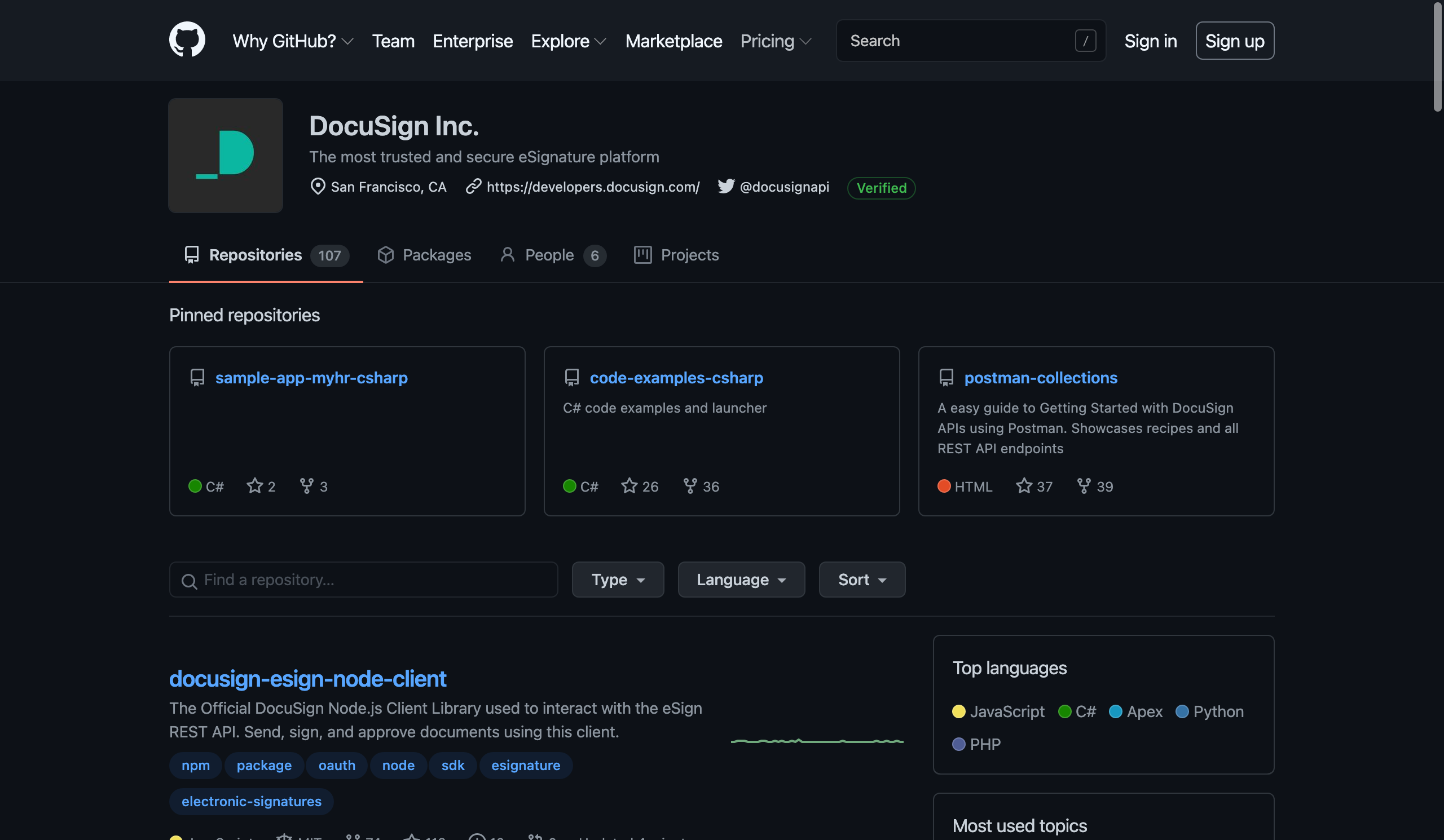This screenshot has height=840, width=1444.
Task: Click star icon on postman-collections card
Action: tap(1023, 485)
